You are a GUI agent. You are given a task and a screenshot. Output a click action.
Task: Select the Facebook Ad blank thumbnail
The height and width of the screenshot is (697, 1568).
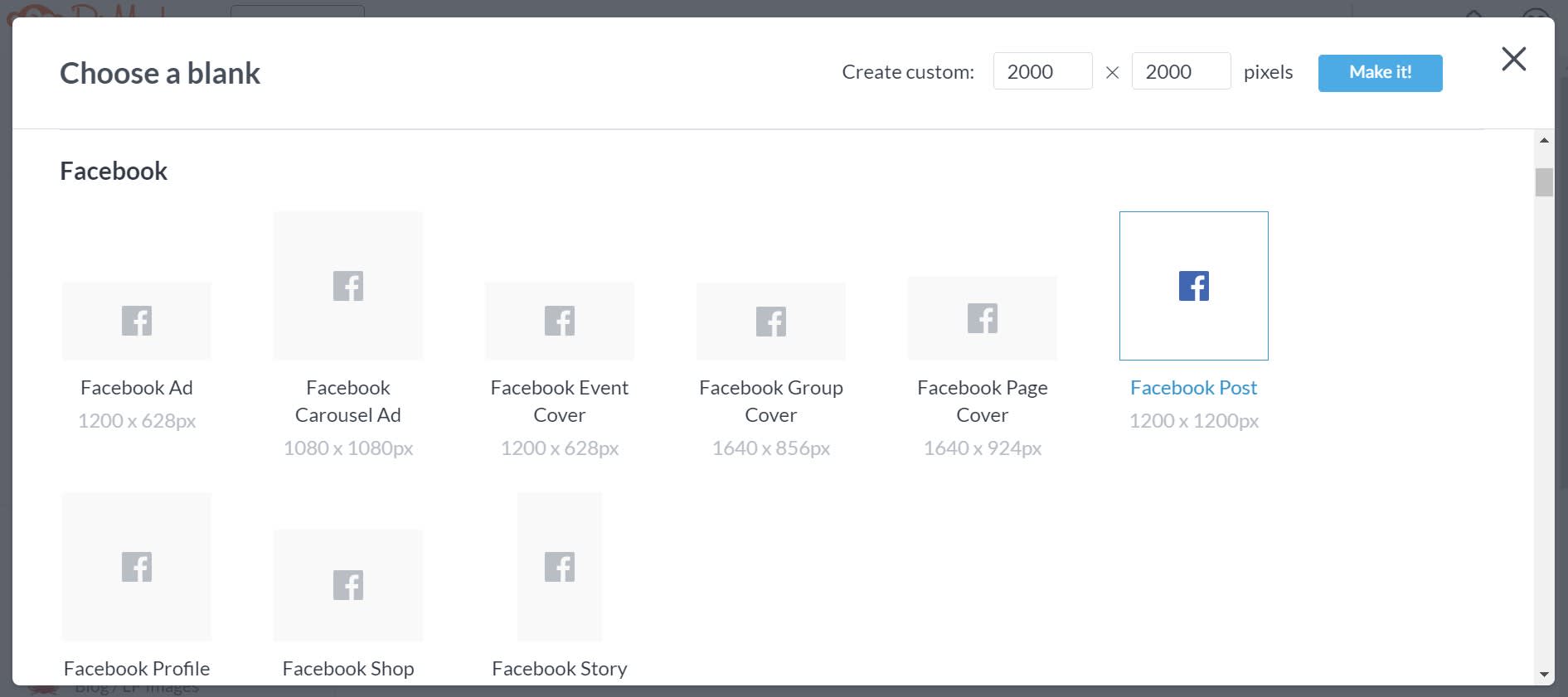[137, 321]
